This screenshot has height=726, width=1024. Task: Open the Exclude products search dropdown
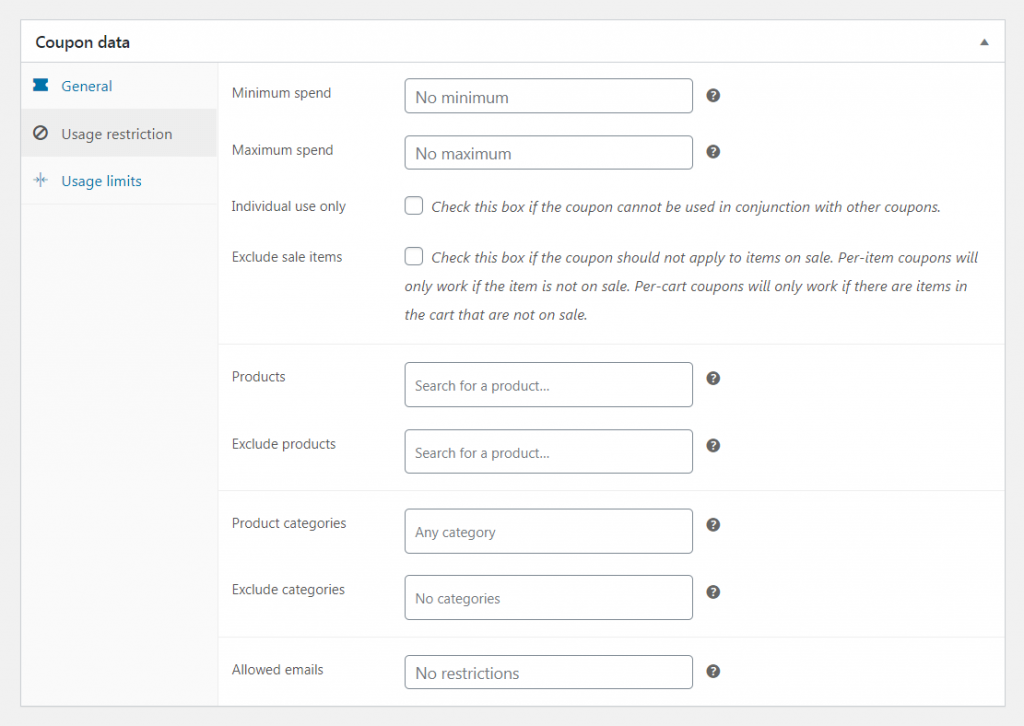tap(549, 451)
